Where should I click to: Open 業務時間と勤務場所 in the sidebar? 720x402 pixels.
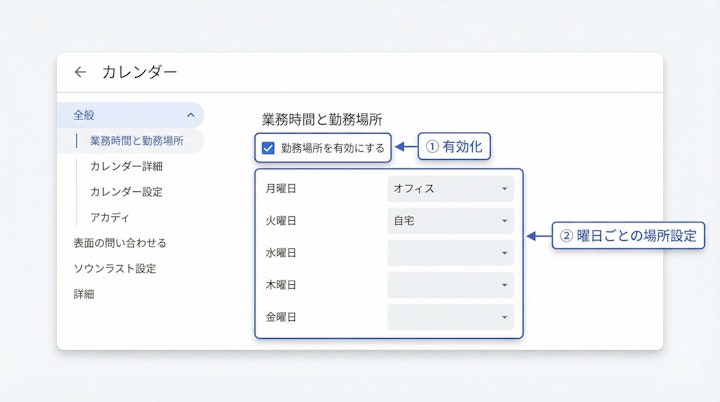tap(136, 141)
